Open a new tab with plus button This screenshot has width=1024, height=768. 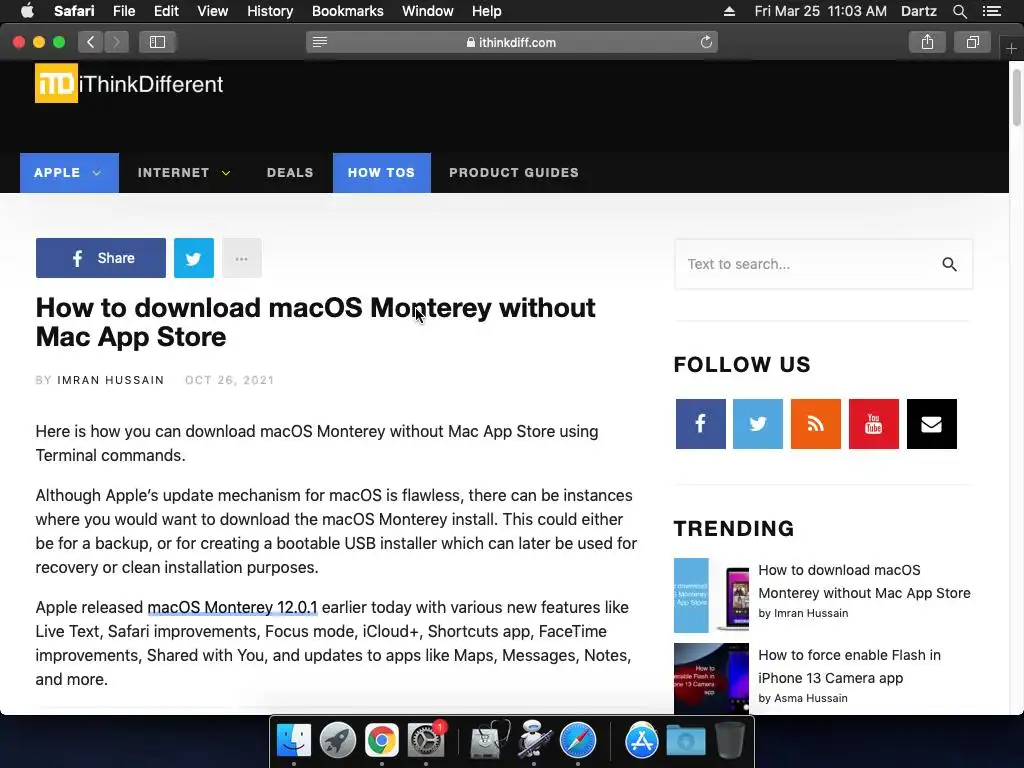[1011, 48]
